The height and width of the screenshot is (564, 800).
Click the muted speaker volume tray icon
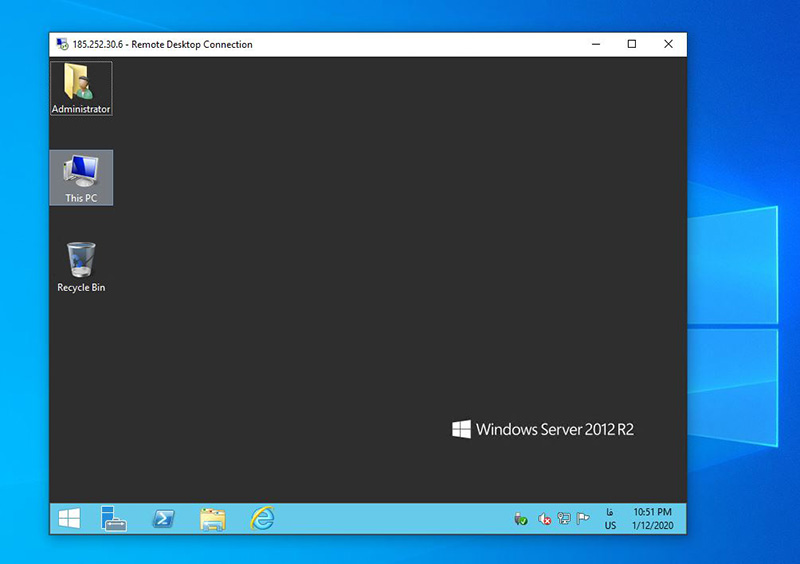544,519
